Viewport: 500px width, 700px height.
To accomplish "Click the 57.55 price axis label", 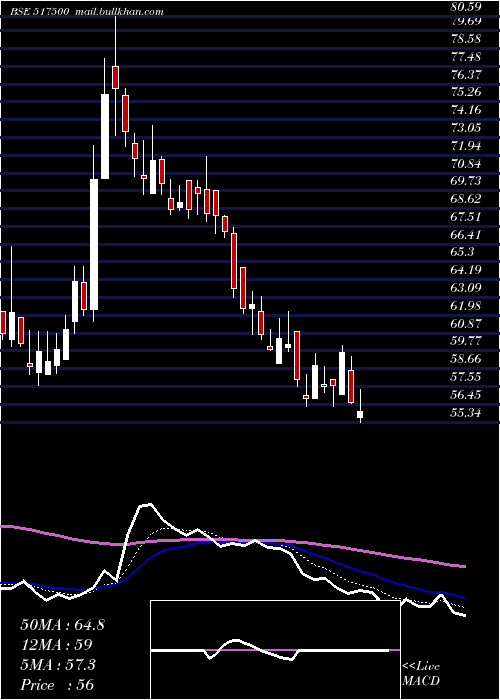I will coord(465,376).
